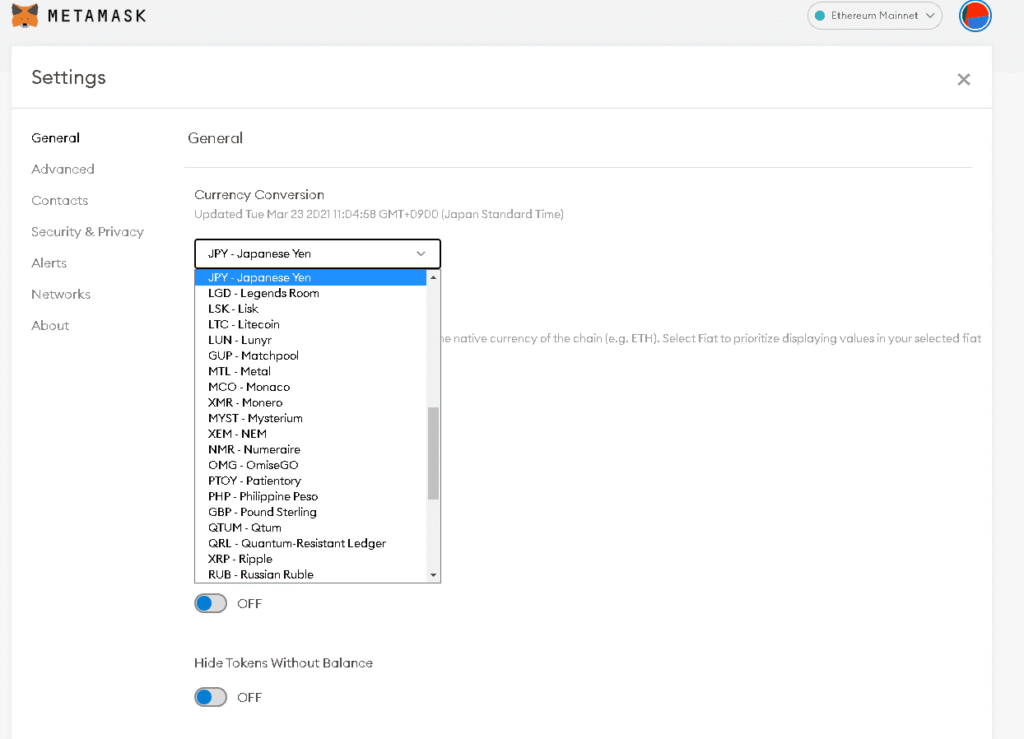1024x739 pixels.
Task: Click the MetaMask fox logo
Action: click(26, 16)
